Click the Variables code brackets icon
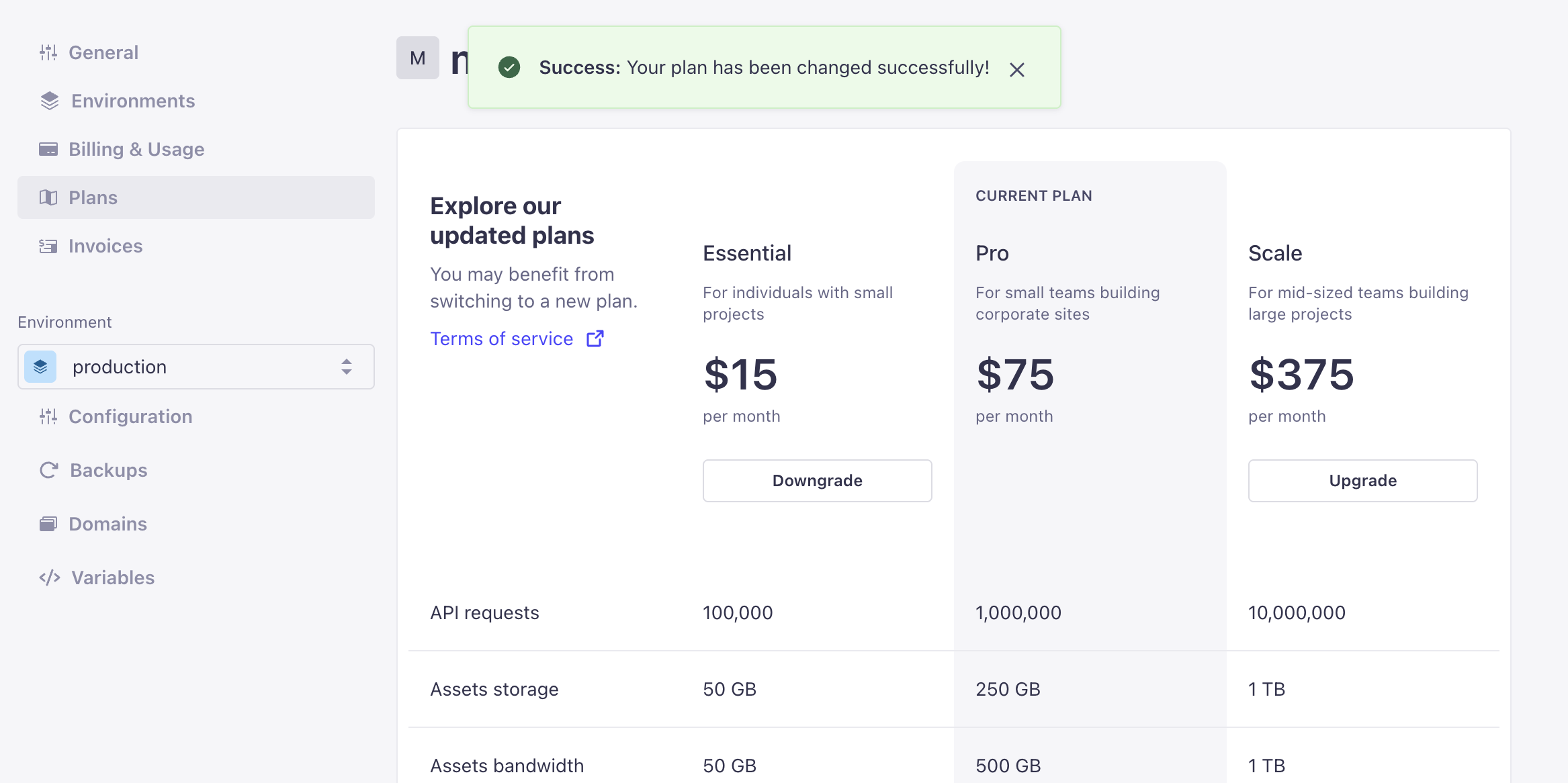1568x783 pixels. click(x=50, y=578)
